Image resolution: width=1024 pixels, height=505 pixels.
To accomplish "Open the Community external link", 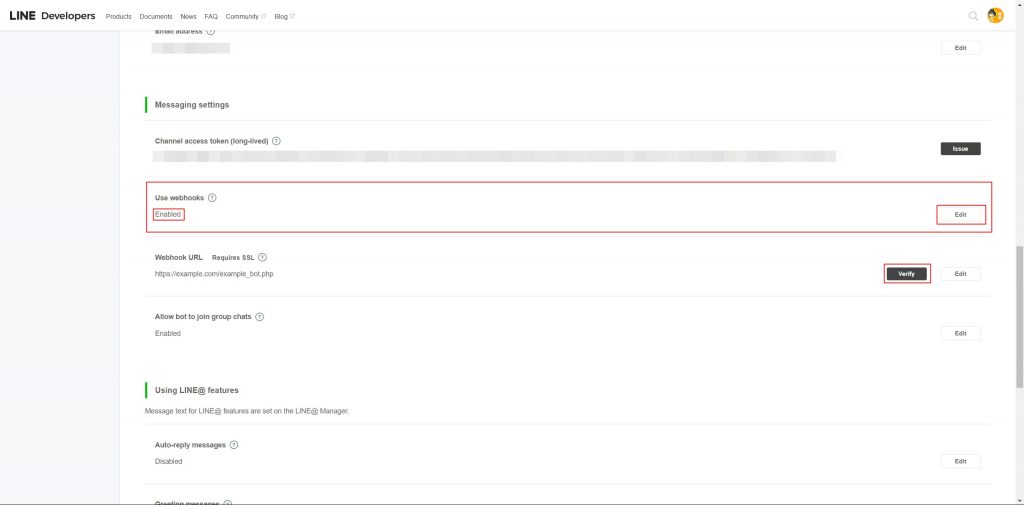I will pos(245,17).
